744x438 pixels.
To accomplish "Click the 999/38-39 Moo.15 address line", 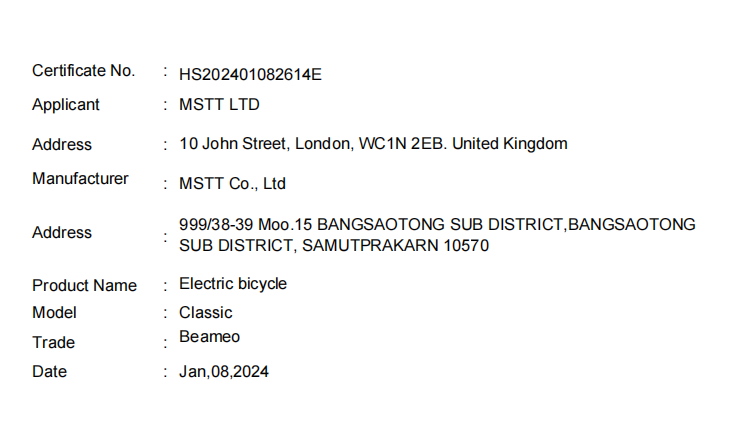I will click(246, 225).
